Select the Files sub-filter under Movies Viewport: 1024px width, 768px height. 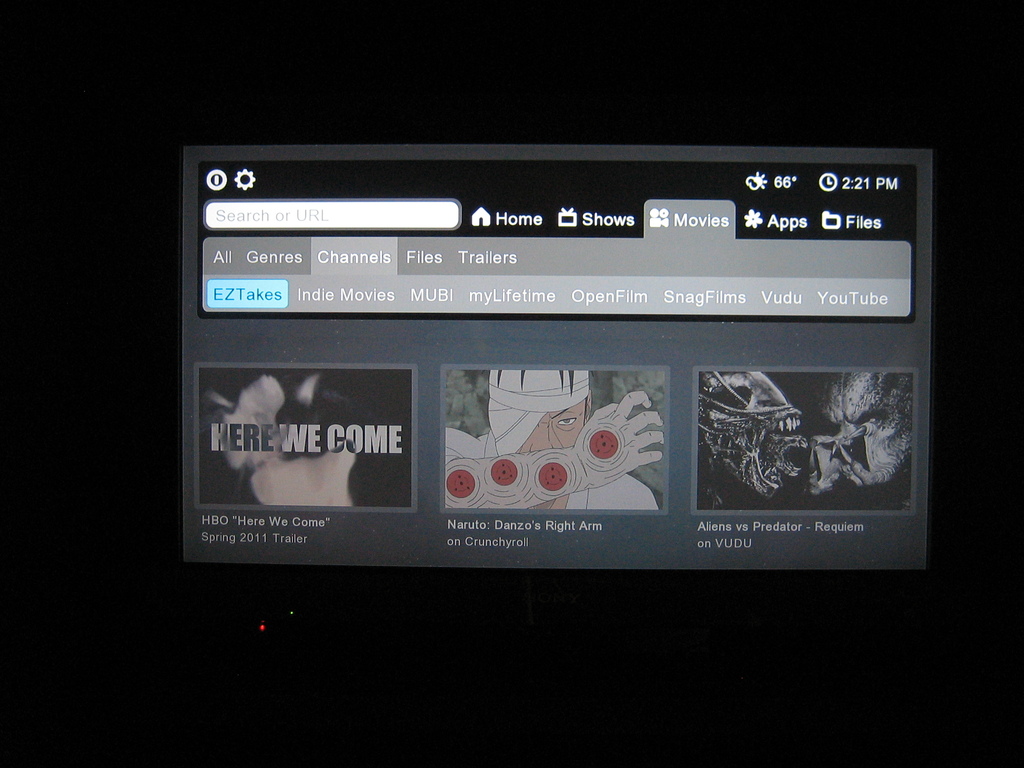point(424,257)
